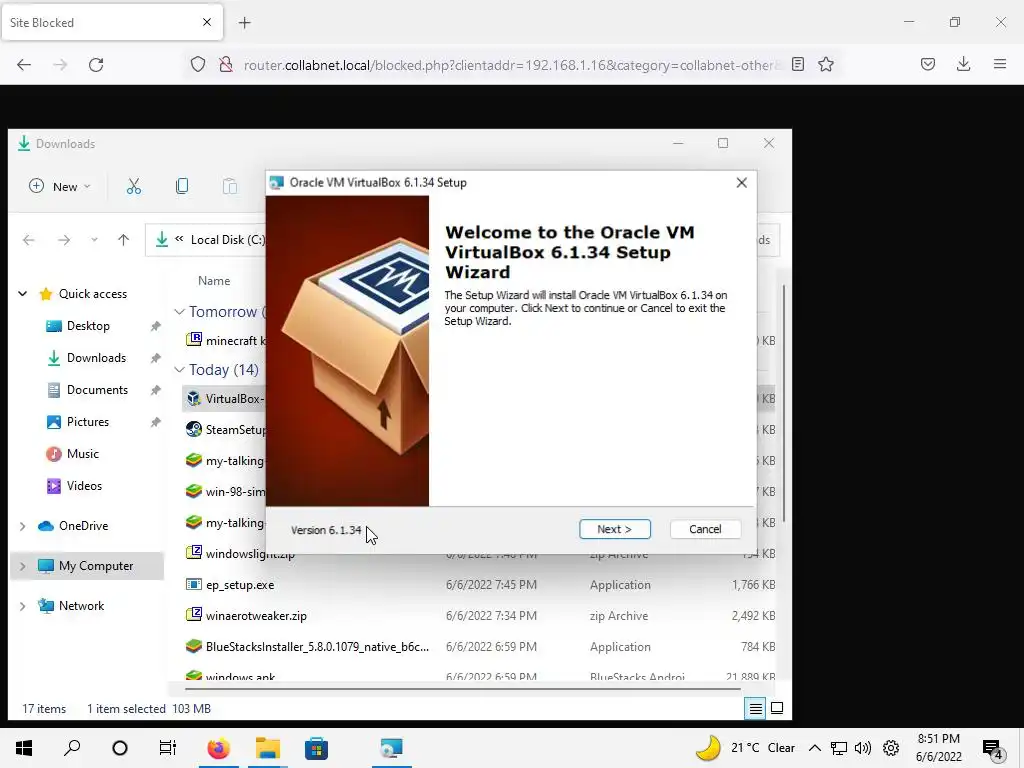This screenshot has width=1024, height=768.
Task: Click the winaerotweaker.zip archive icon
Action: 194,615
